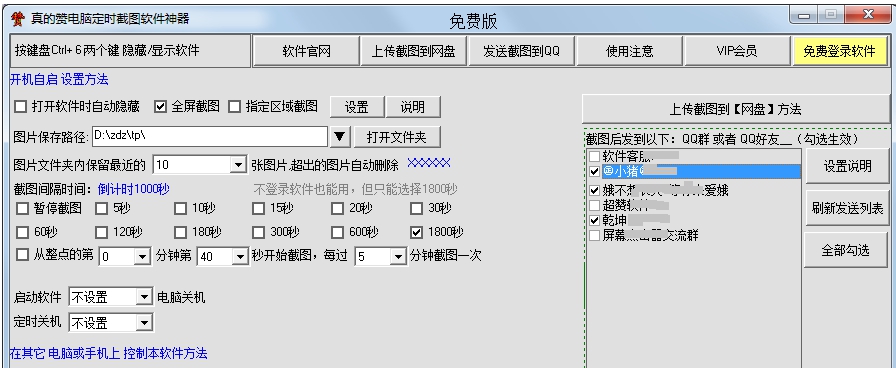This screenshot has width=896, height=368.
Task: Toggle 全屏截图 checkbox
Action: [x=161, y=106]
